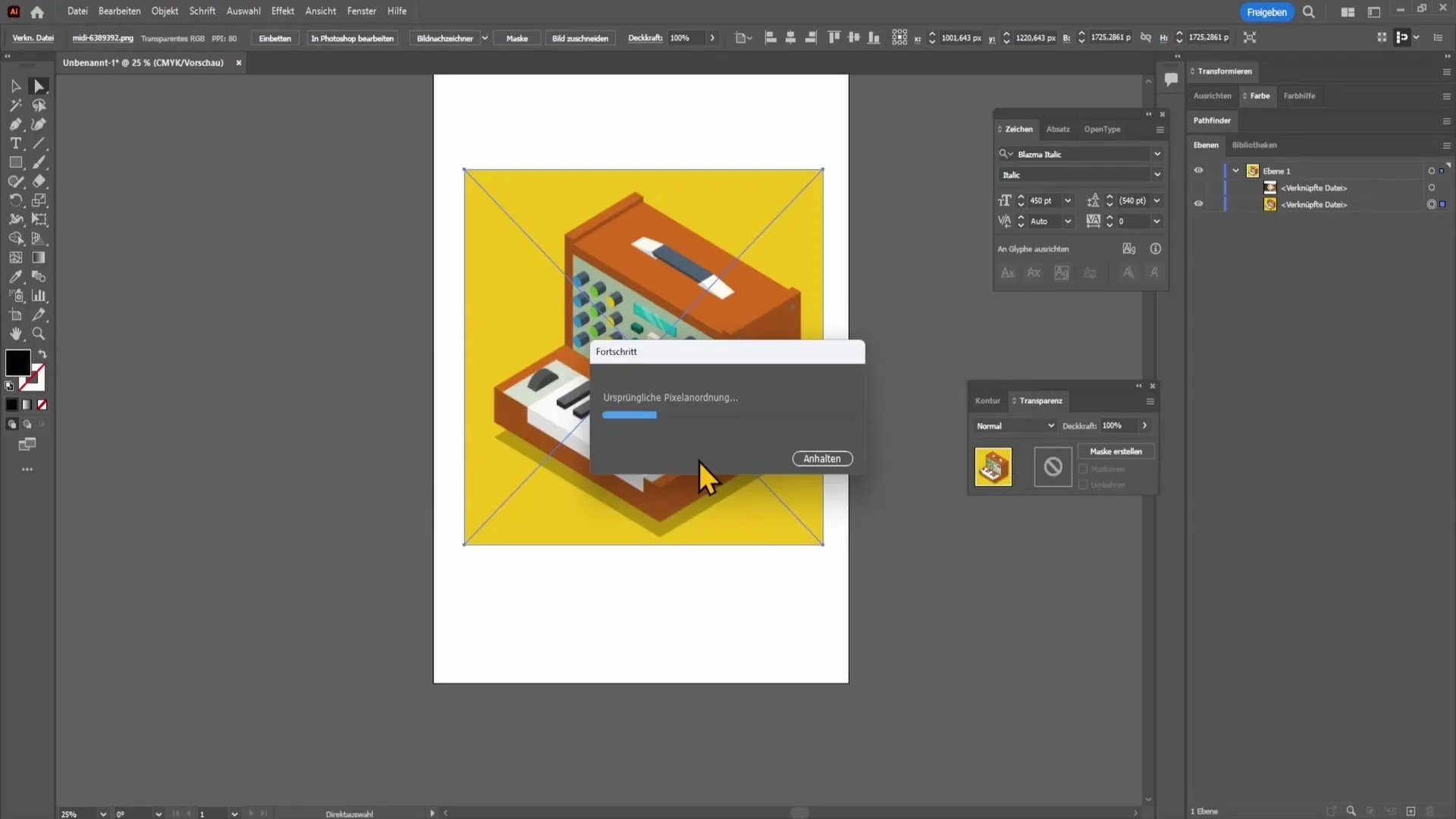Screen dimensions: 1456x819
Task: Select the Symbol Sprayer tool
Action: (15, 296)
